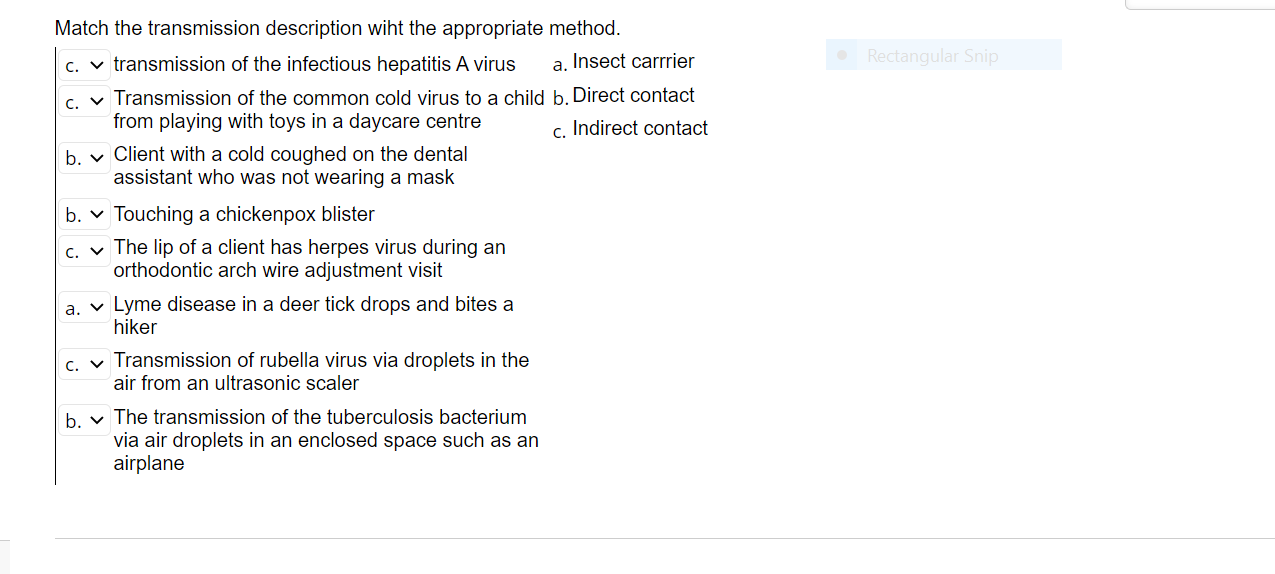Open dropdown for hepatitis A virus transmission
1275x574 pixels.
point(84,66)
